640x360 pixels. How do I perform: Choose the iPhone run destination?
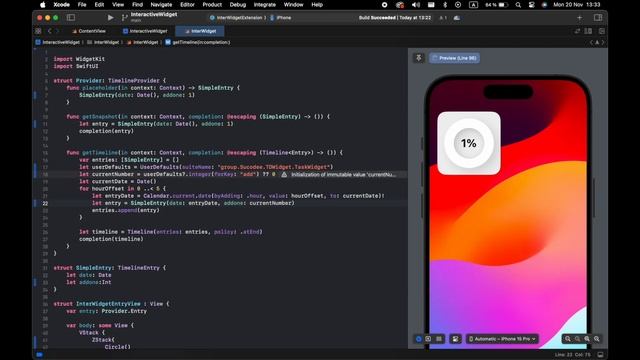281,18
